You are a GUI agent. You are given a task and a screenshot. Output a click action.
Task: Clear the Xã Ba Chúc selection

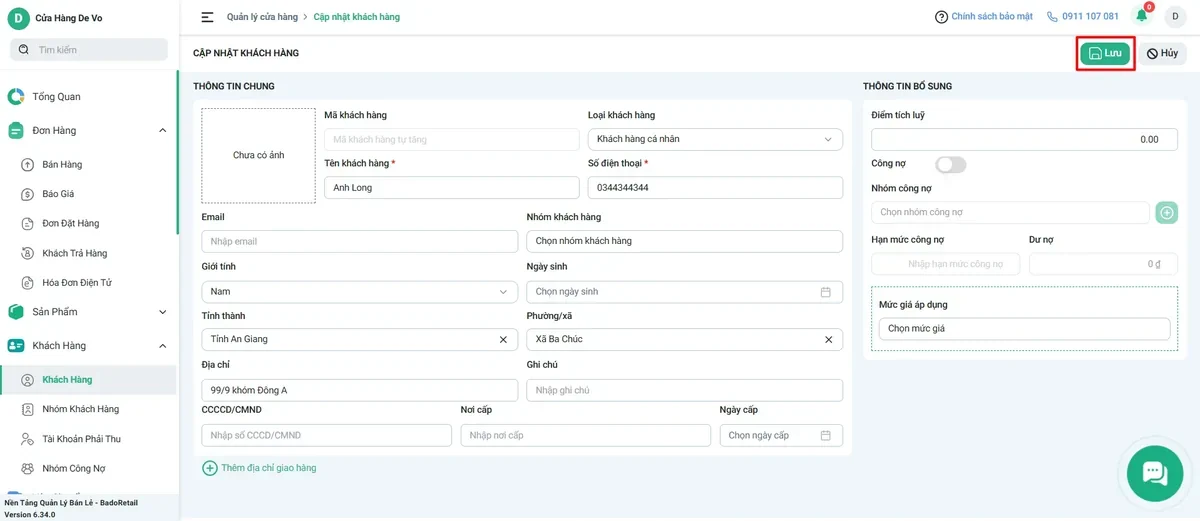(x=828, y=340)
